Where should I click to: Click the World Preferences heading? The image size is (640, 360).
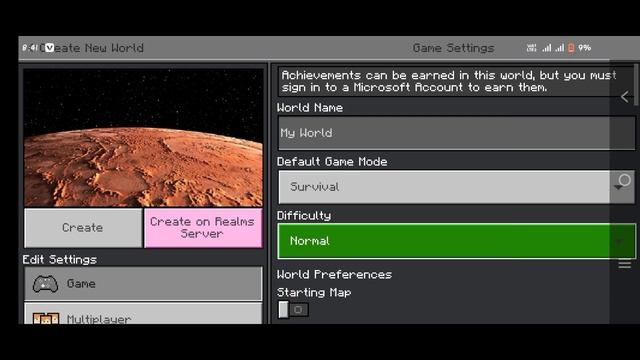tap(334, 274)
